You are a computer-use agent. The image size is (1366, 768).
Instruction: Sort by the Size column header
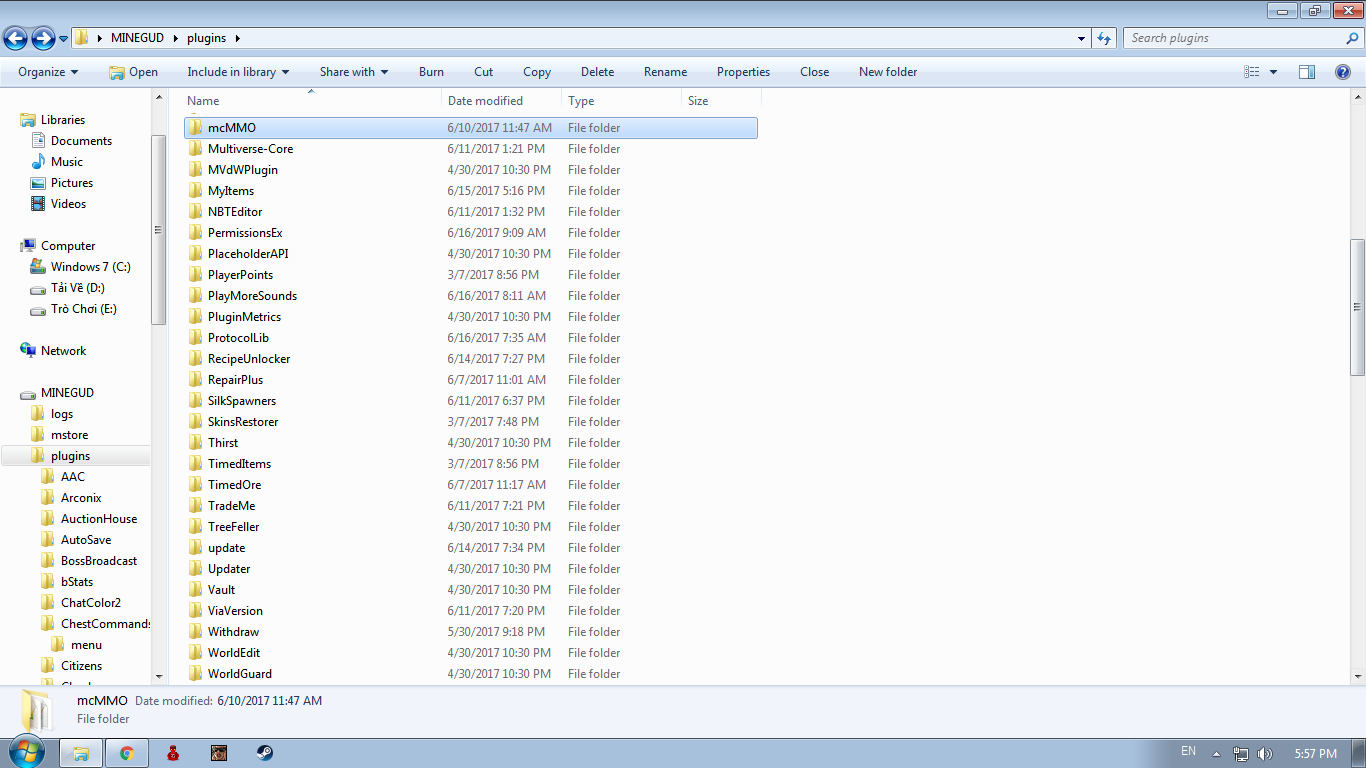(721, 101)
